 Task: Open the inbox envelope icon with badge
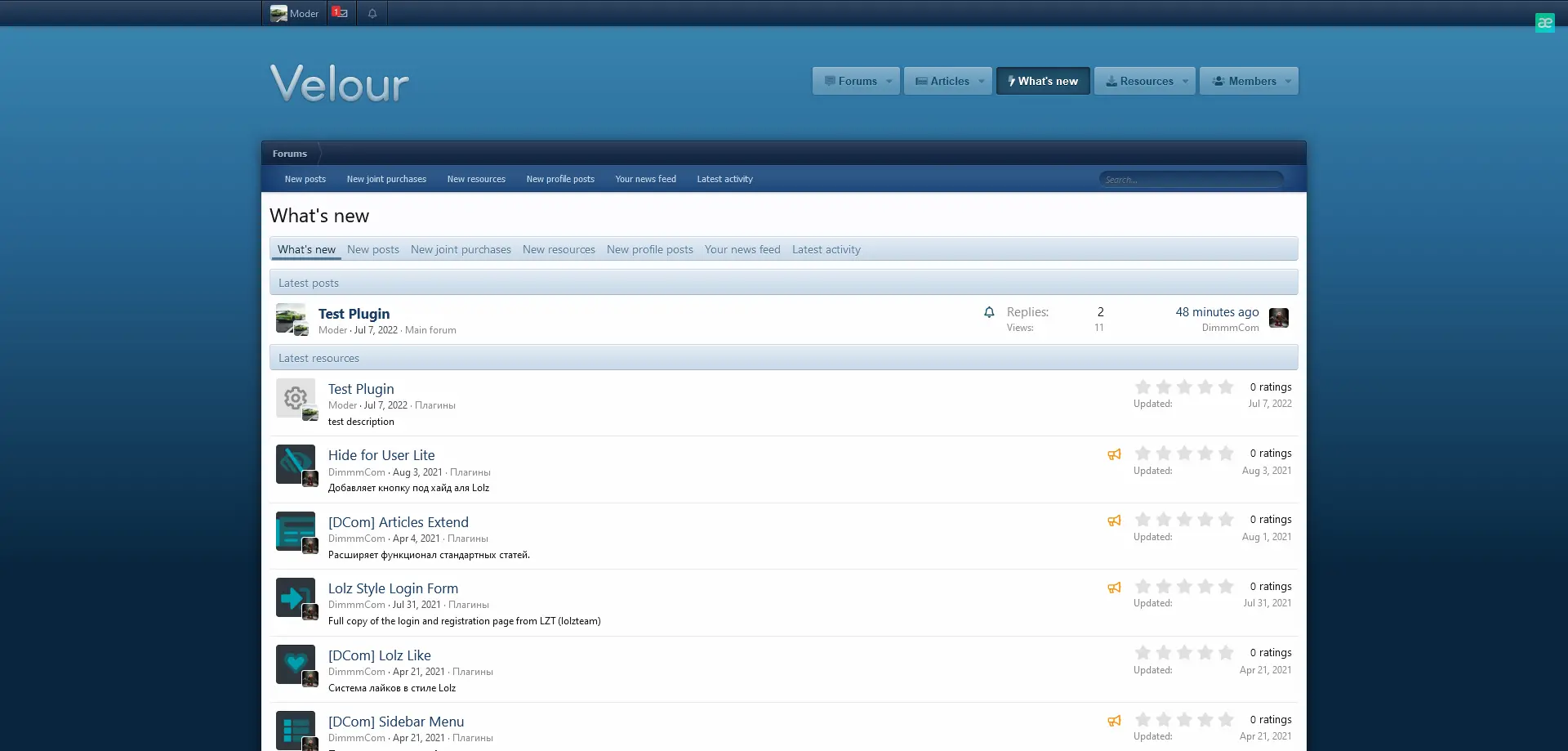pos(341,13)
